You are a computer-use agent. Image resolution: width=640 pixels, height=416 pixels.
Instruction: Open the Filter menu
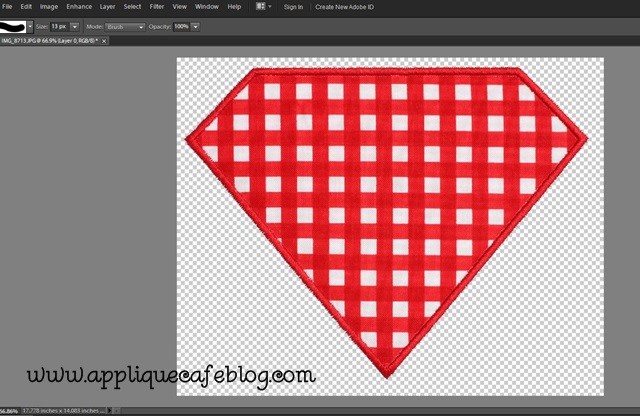pyautogui.click(x=157, y=7)
